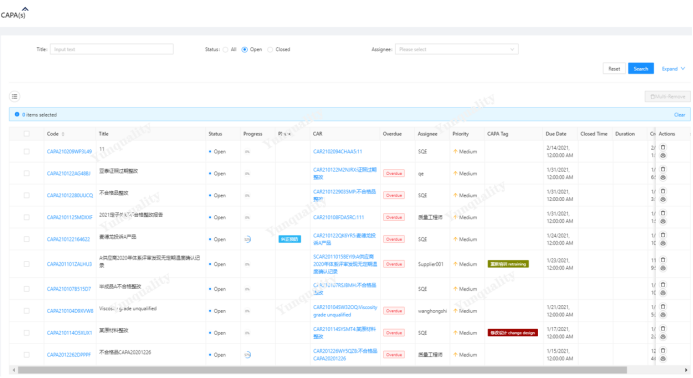Screen dimensions: 693x378
Task: Tick the checkbox for row CAPA21012280UUCQ
Action: tap(27, 195)
